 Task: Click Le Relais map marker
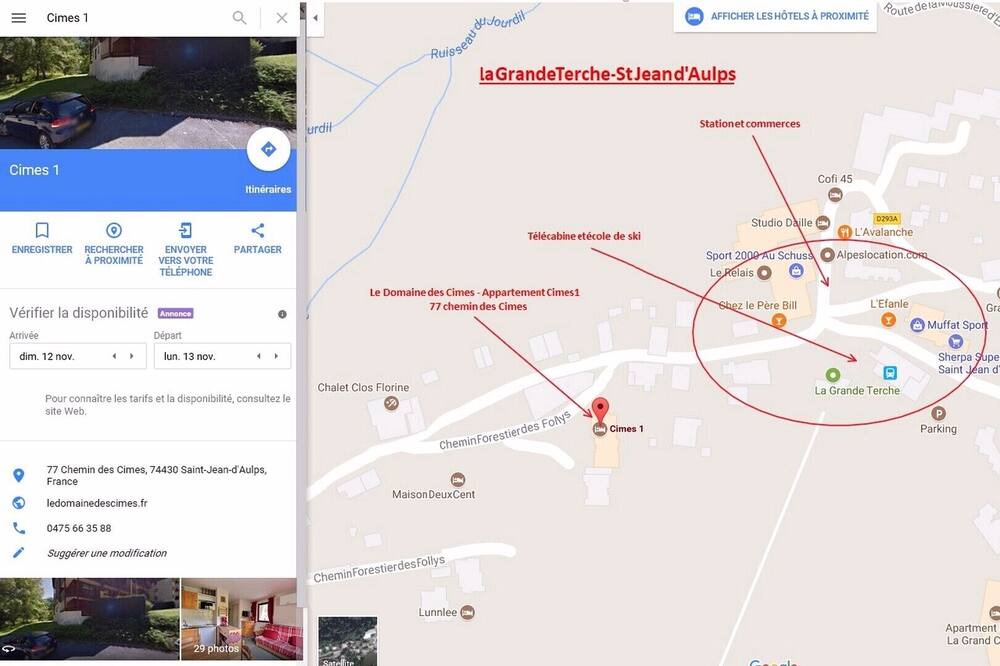click(764, 273)
